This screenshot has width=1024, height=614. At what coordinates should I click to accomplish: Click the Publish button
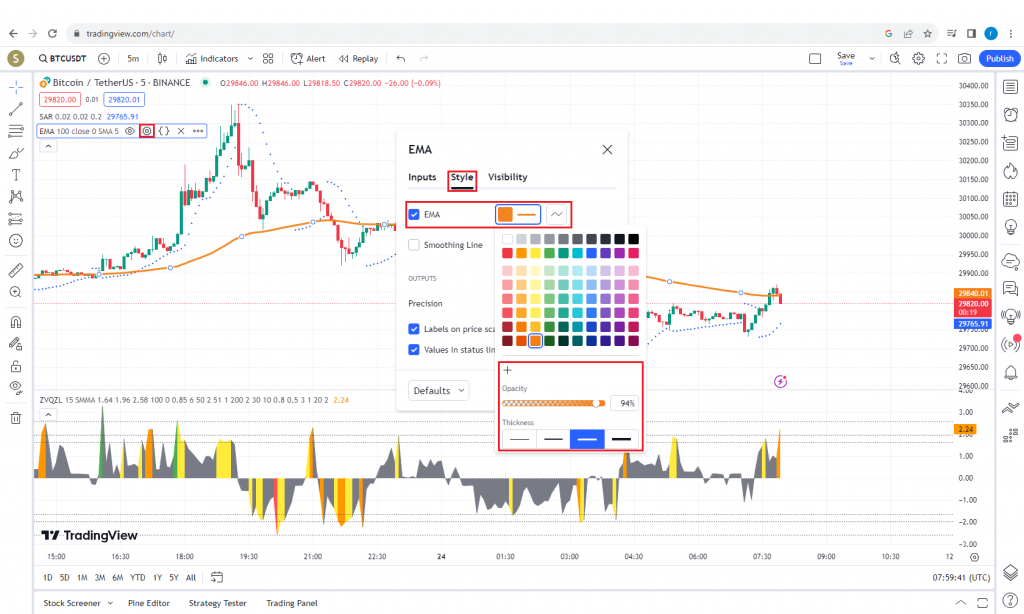[1000, 59]
